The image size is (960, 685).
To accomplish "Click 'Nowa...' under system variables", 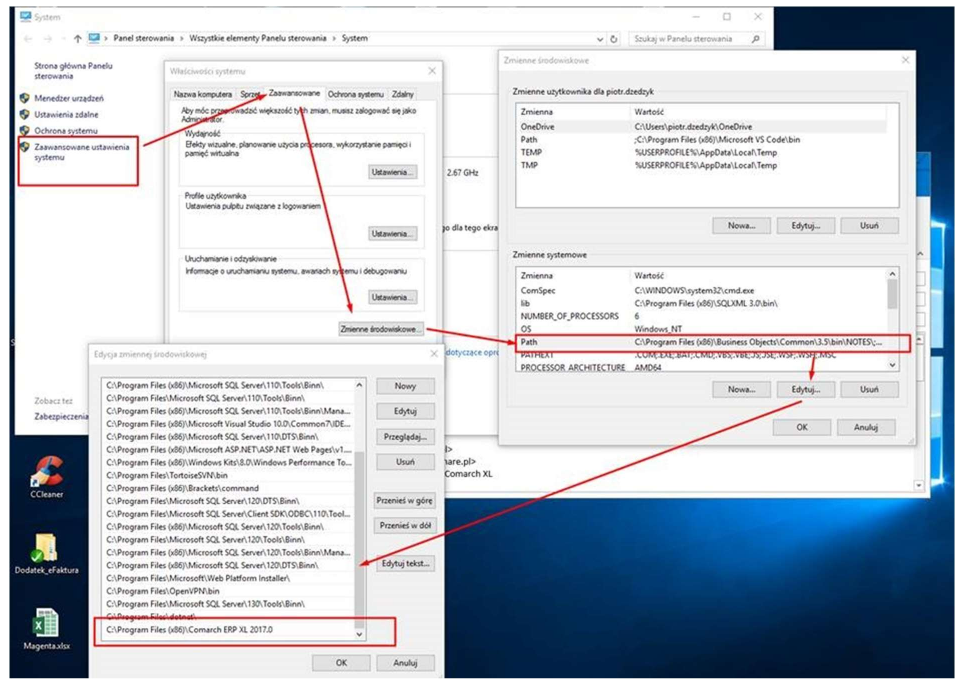I will pos(741,389).
